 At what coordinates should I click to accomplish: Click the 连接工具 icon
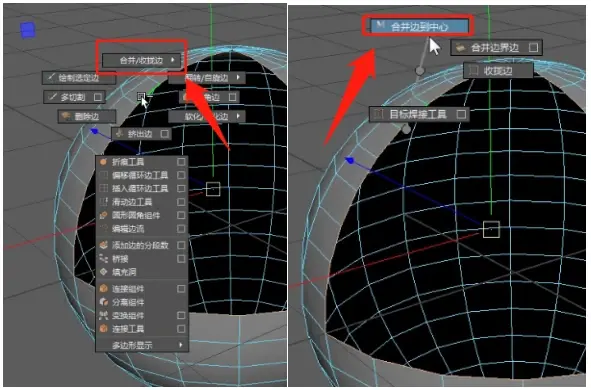point(104,329)
